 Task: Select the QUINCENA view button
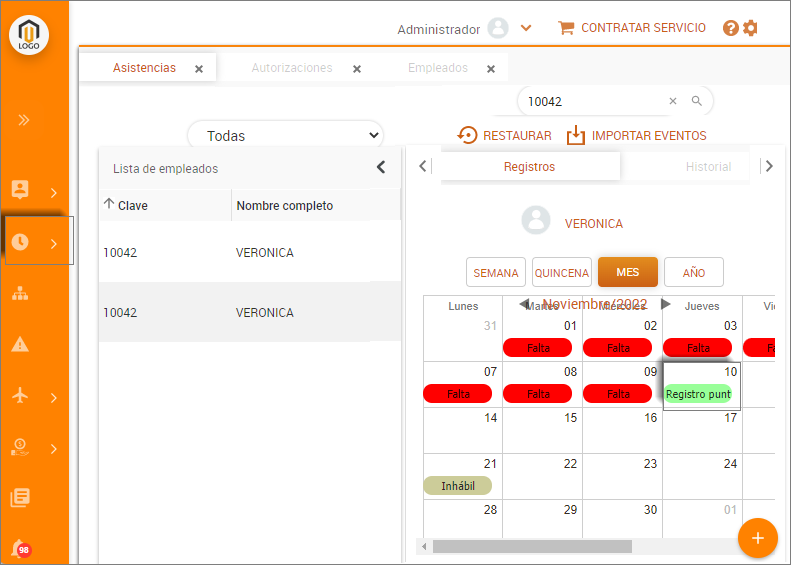tap(561, 272)
